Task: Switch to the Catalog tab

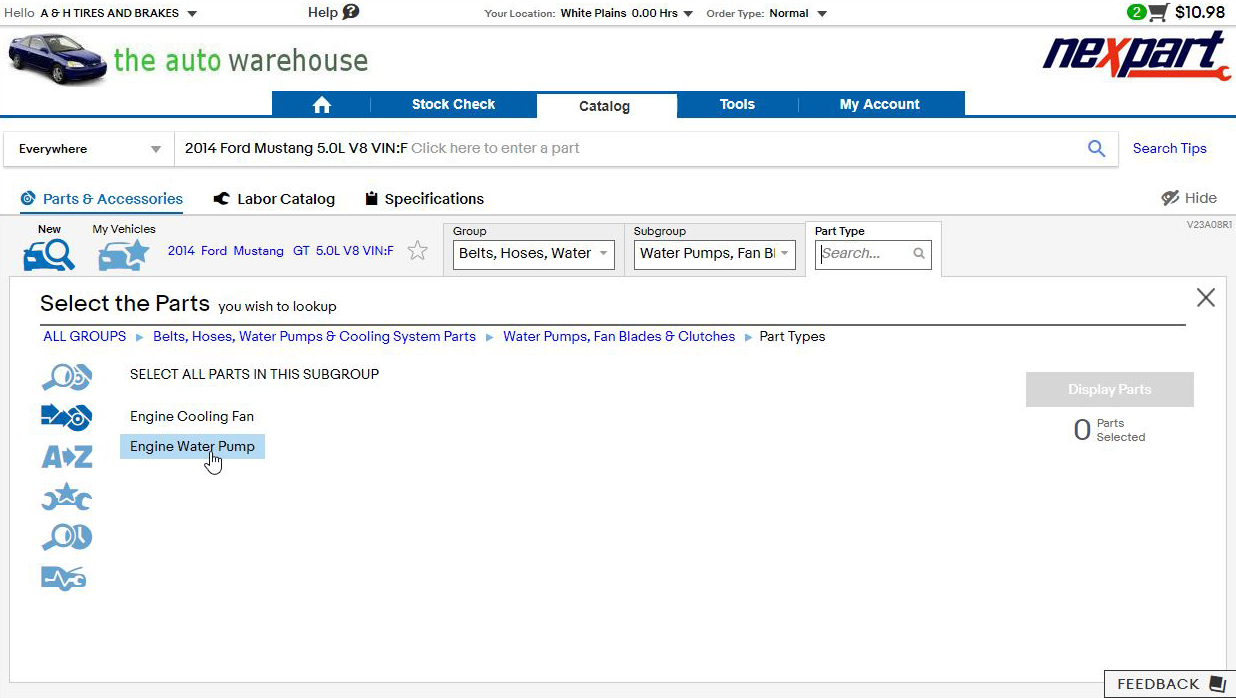Action: click(604, 106)
